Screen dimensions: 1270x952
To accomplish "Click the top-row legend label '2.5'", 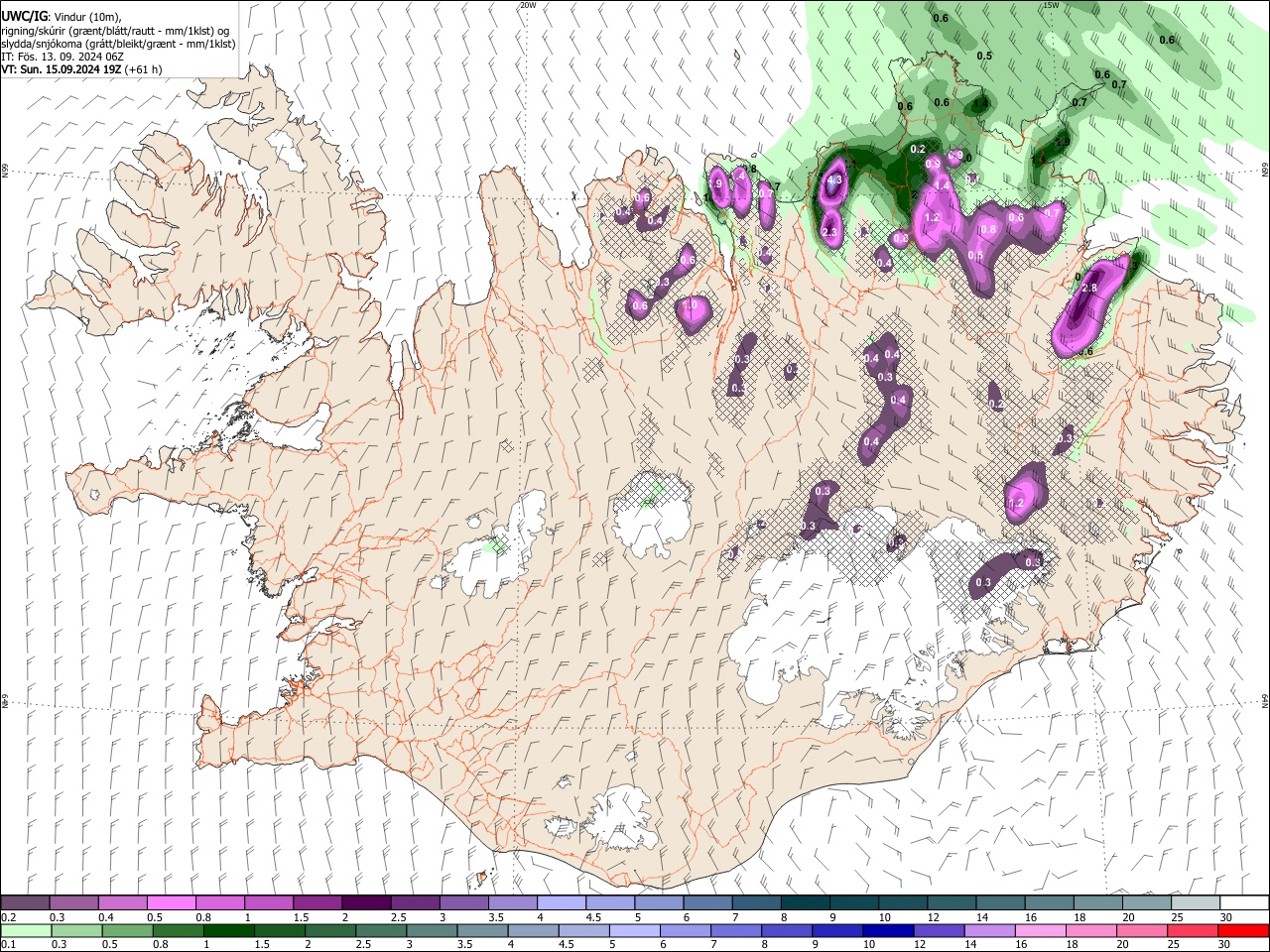I will coord(398,917).
